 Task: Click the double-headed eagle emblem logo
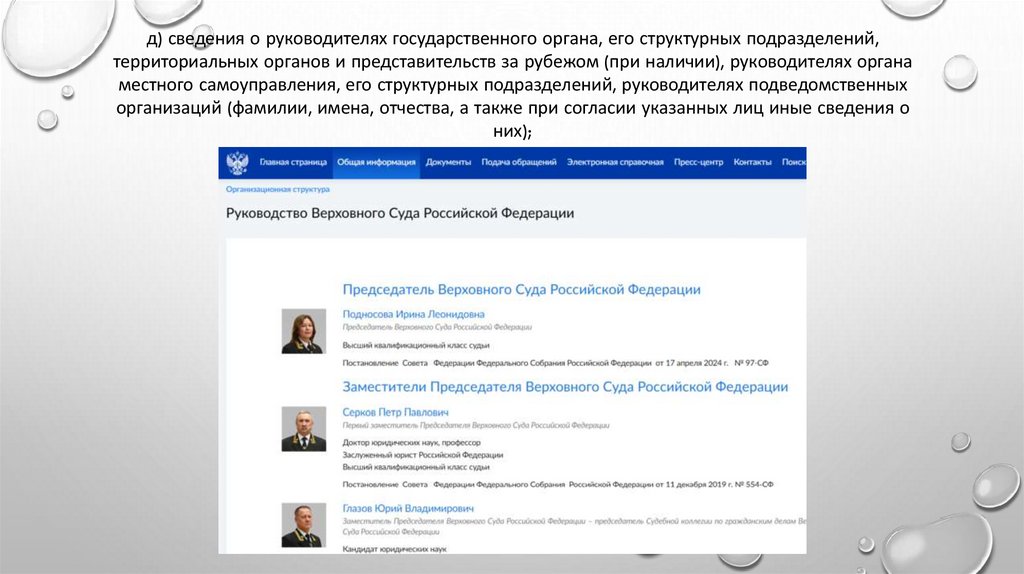point(238,163)
